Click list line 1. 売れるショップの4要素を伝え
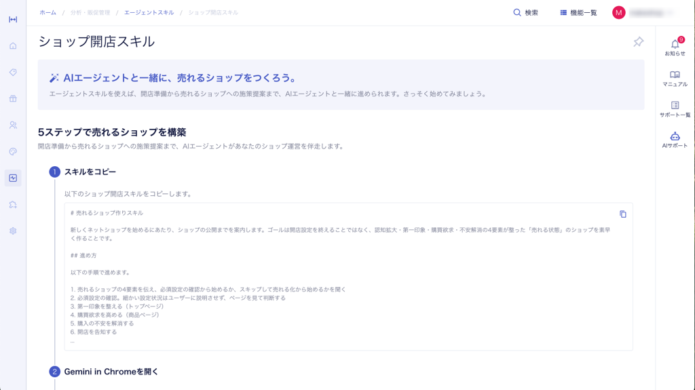Viewport: 695px width, 390px height. click(208, 289)
